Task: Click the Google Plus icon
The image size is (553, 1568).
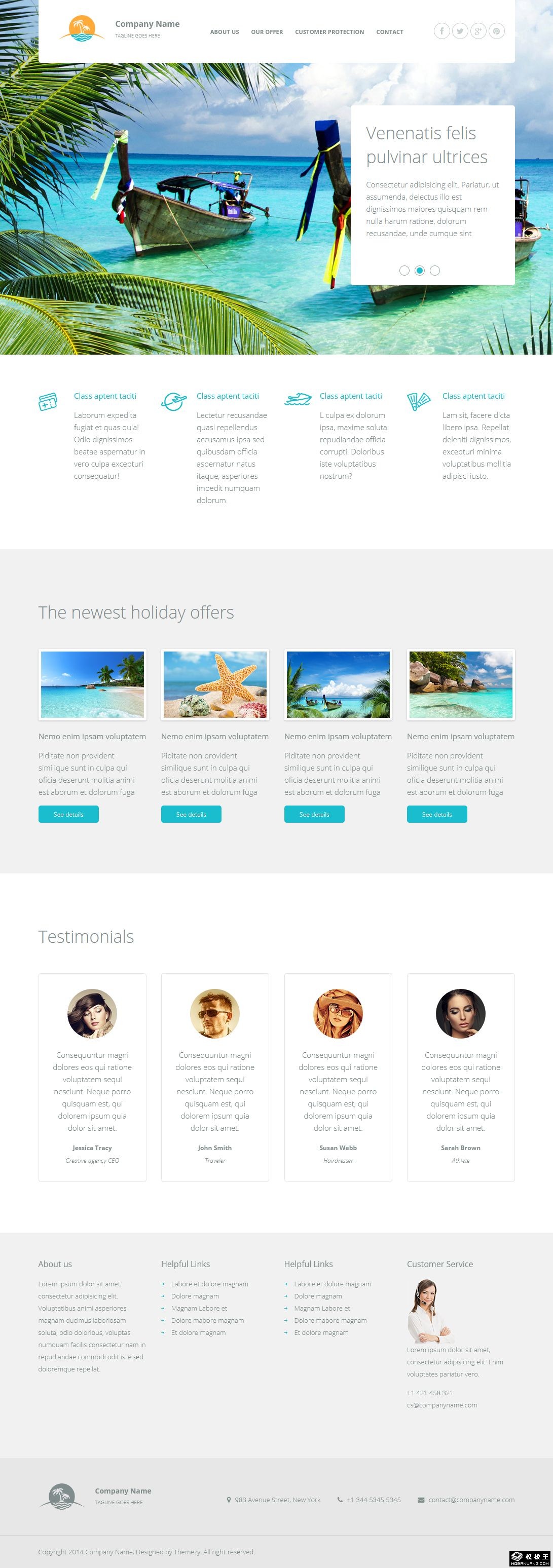Action: pos(478,31)
